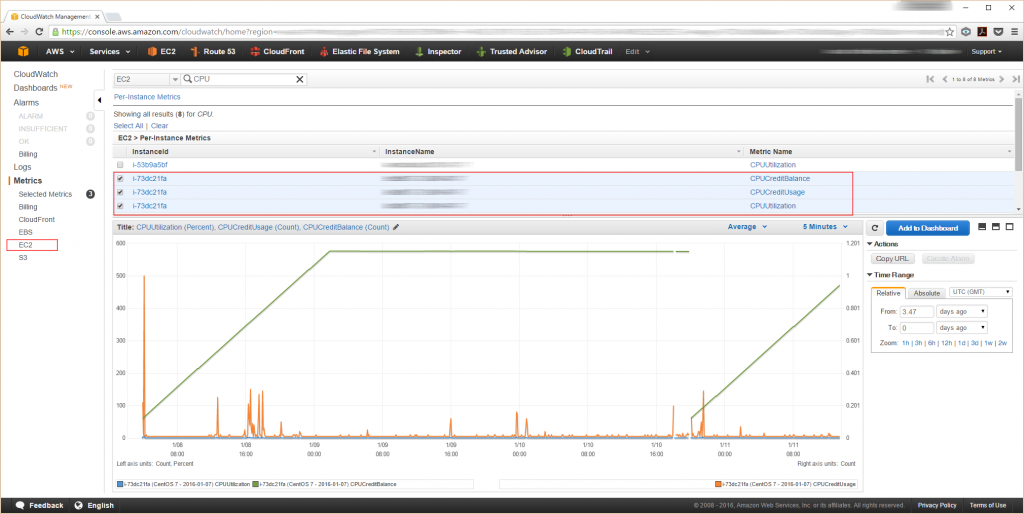Switch to the Relative time tab
Screen dimensions: 1024x514
[x=888, y=293]
